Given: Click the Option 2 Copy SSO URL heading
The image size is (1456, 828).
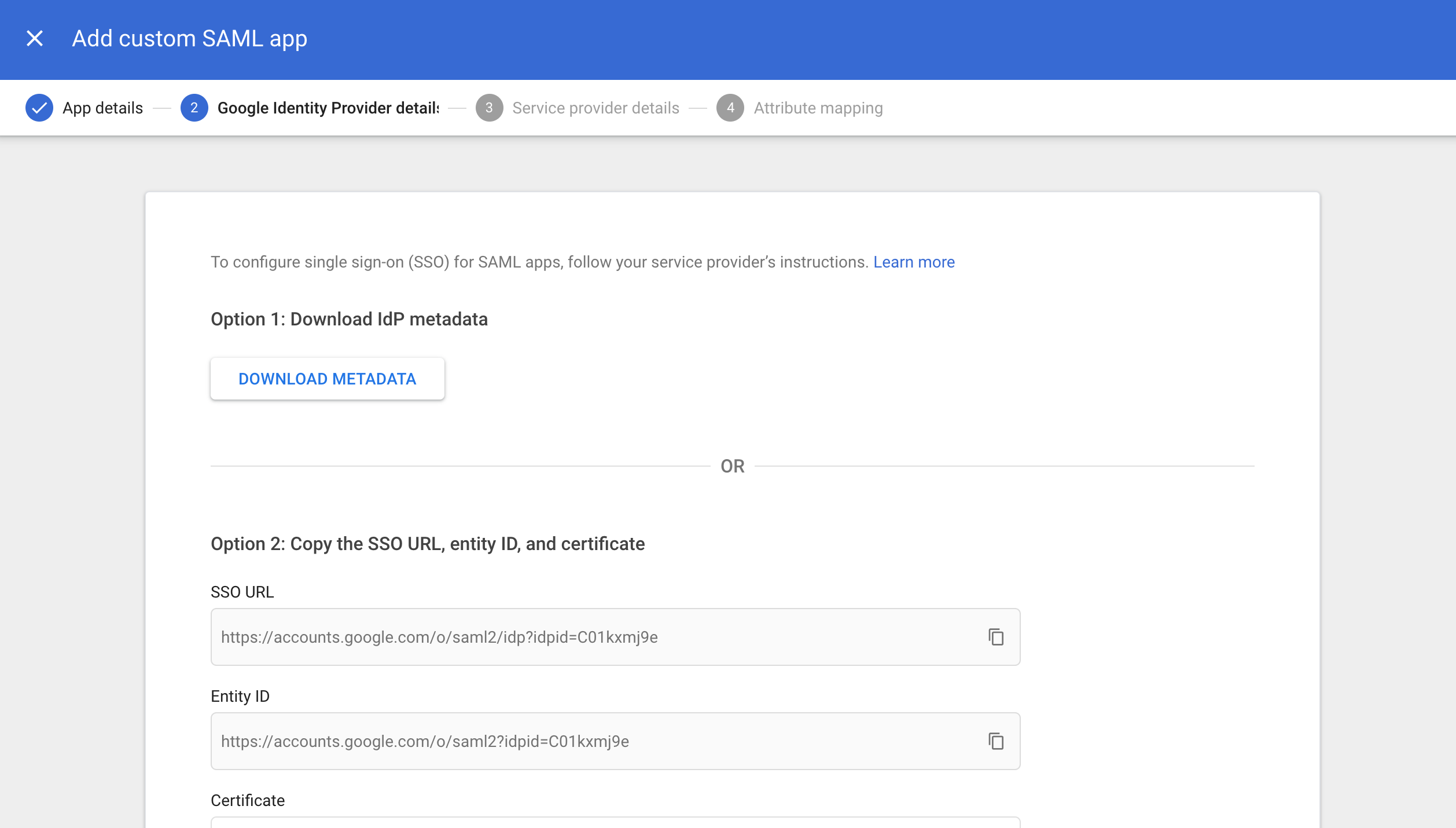Looking at the screenshot, I should [427, 544].
